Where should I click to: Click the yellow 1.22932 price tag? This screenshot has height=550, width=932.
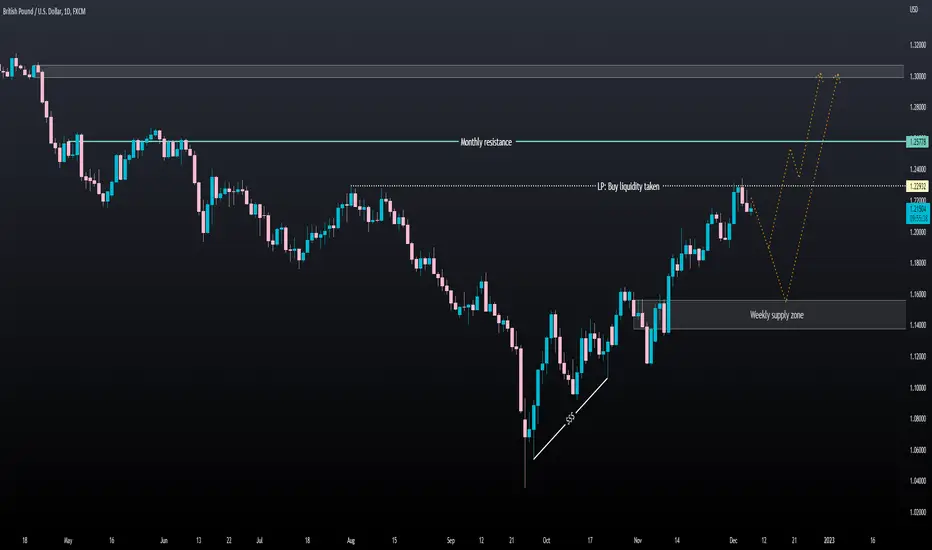tap(918, 186)
